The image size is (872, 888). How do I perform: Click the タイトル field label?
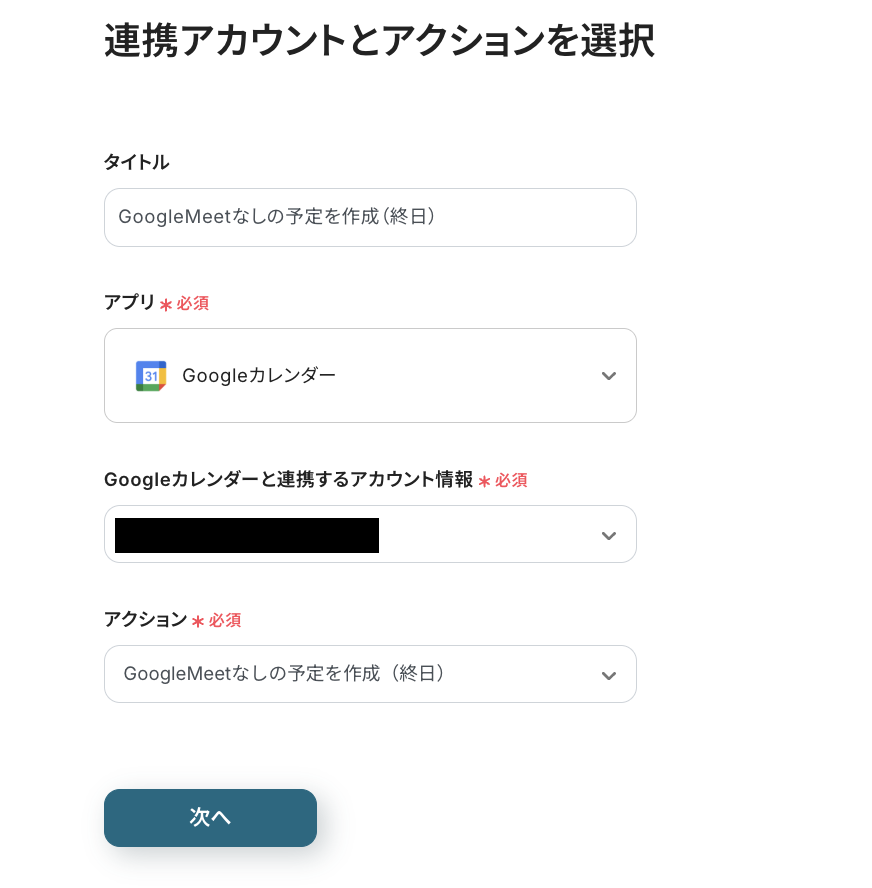click(136, 162)
